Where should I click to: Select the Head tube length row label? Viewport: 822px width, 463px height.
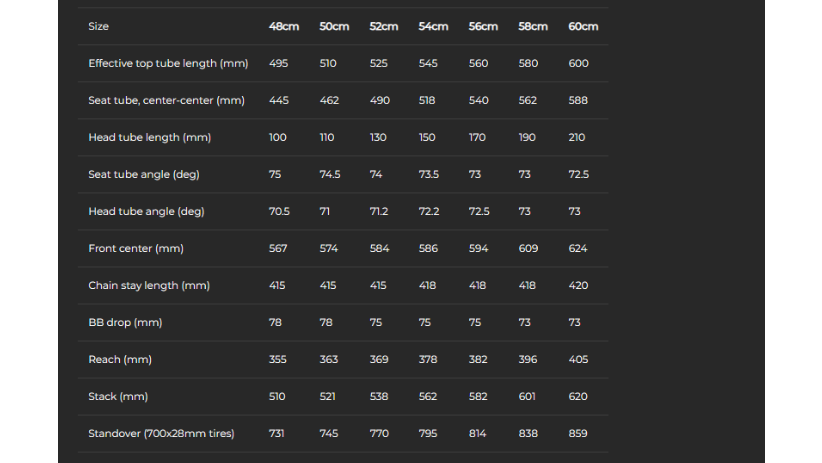pos(149,137)
